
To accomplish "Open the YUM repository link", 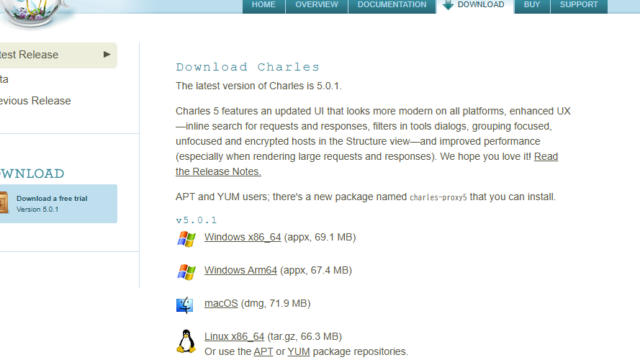I will tap(298, 352).
